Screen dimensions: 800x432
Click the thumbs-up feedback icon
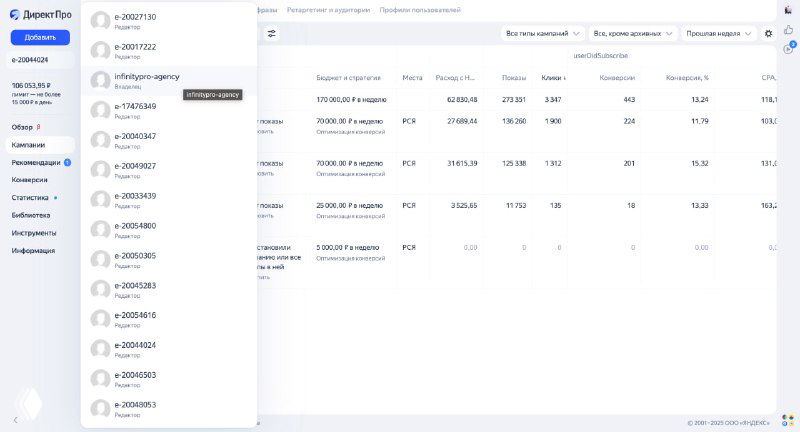pyautogui.click(x=788, y=29)
